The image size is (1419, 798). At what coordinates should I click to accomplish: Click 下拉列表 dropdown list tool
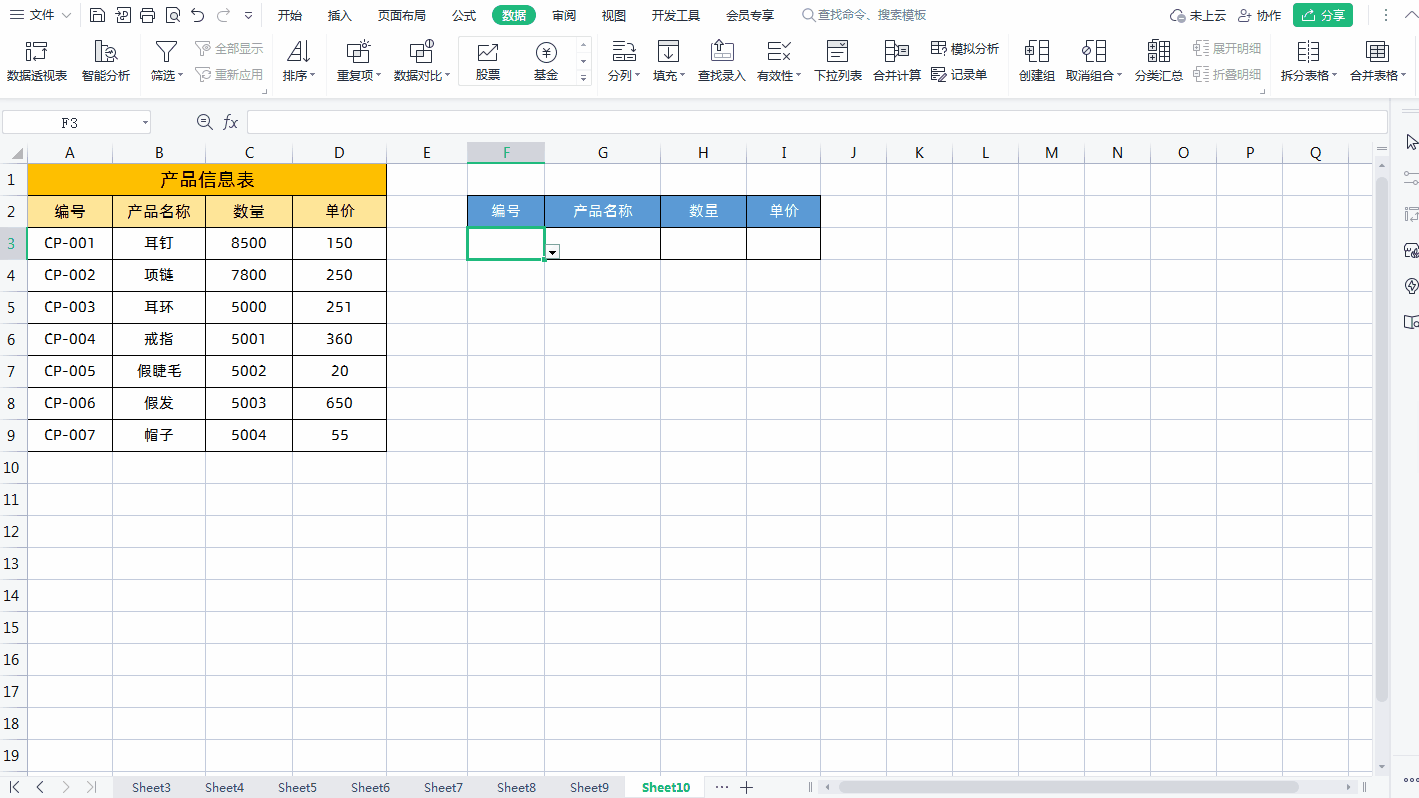tap(838, 62)
